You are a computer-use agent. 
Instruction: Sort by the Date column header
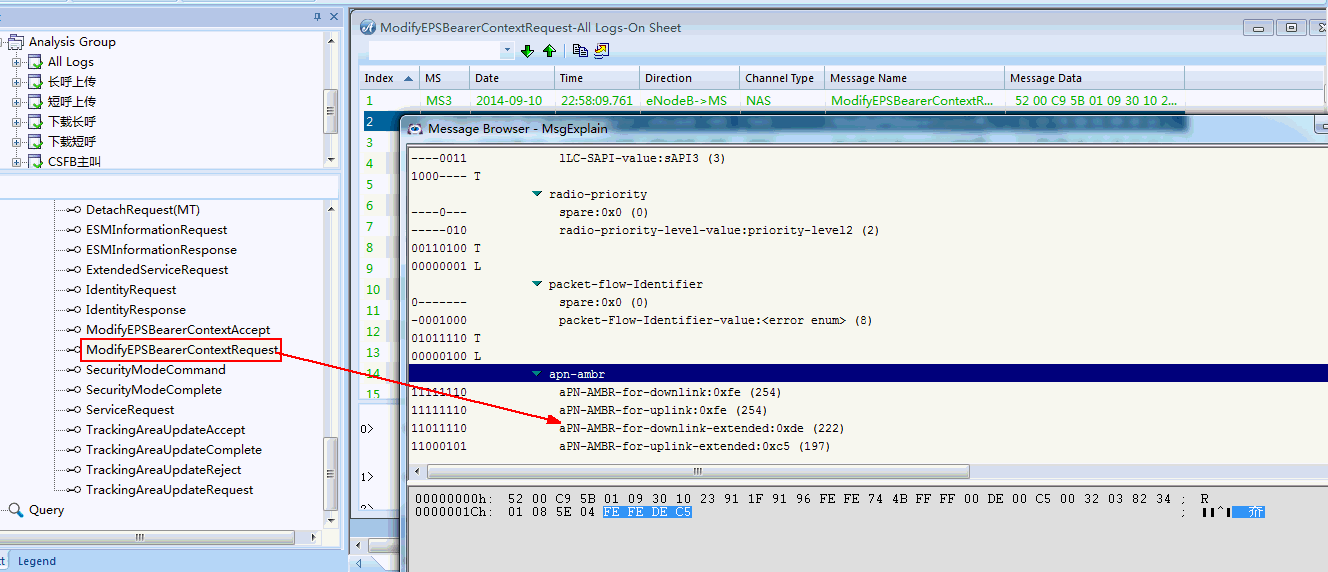click(512, 78)
